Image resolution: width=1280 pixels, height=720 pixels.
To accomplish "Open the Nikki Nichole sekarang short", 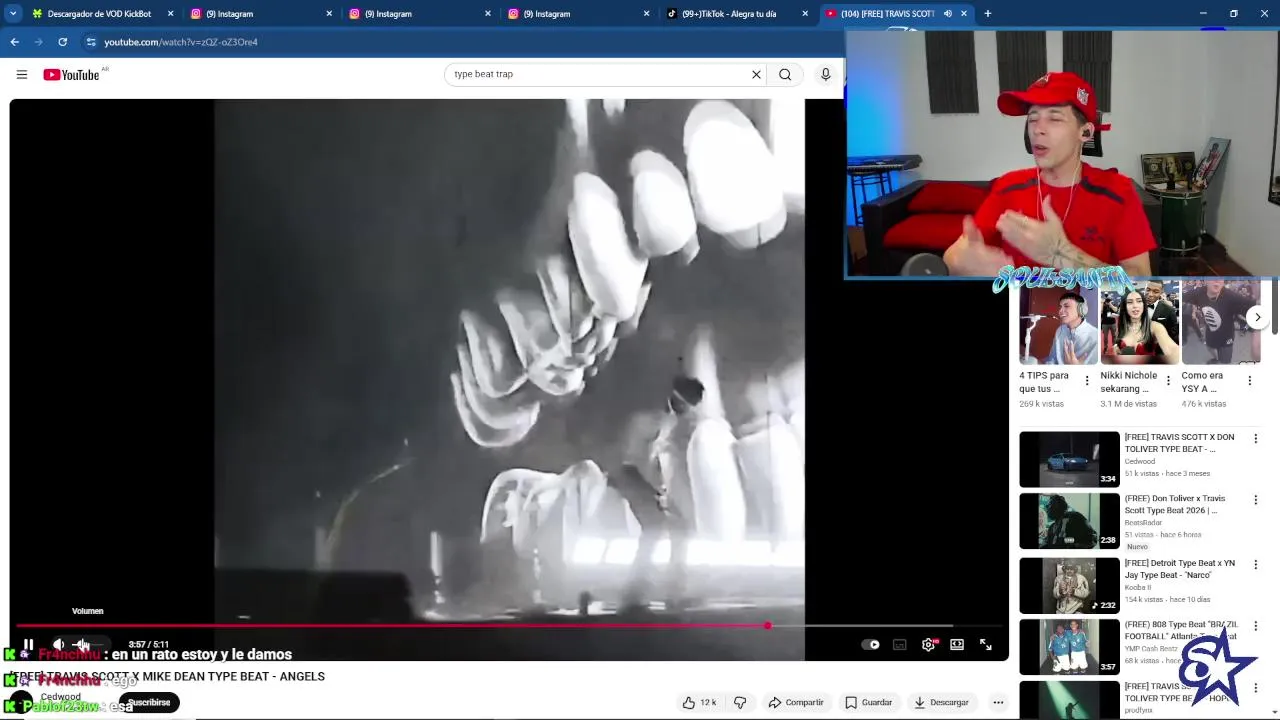I will (x=1139, y=323).
